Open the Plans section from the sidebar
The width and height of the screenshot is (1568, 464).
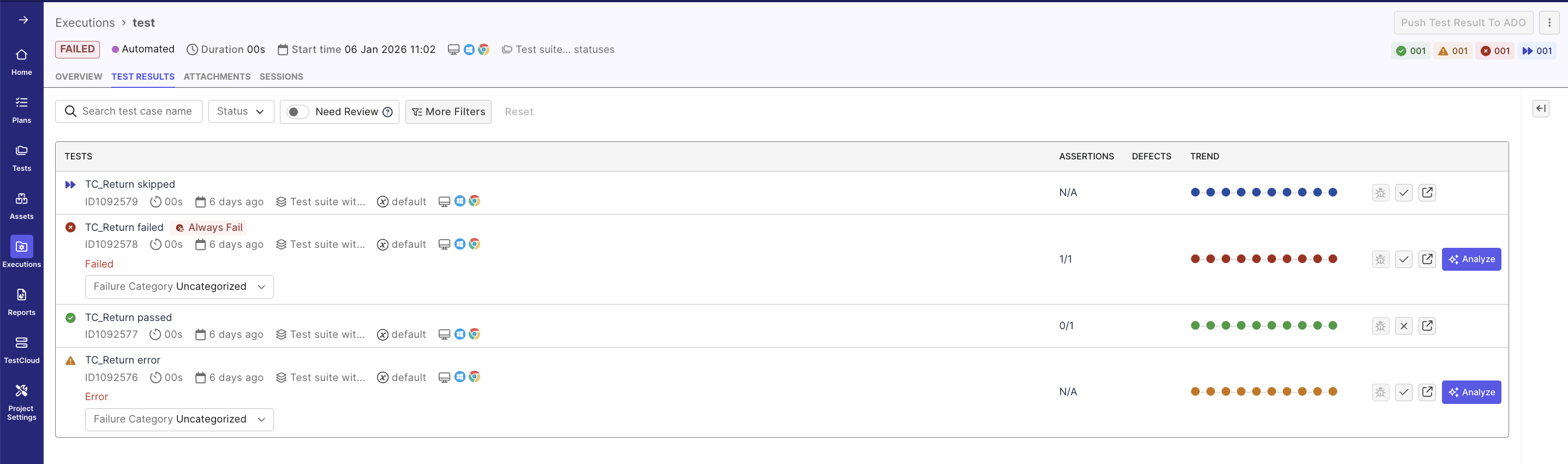[x=21, y=110]
